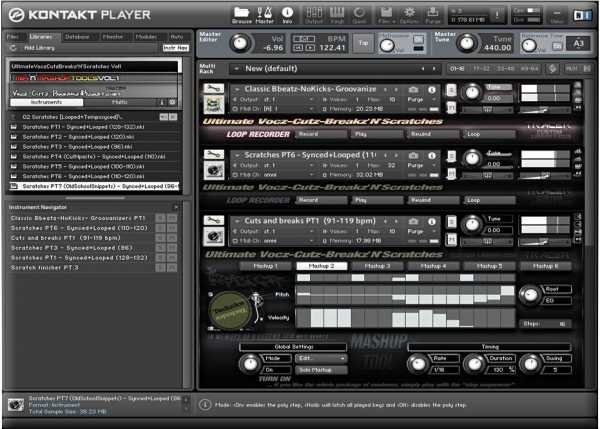Open the Classic Bbeatz instrument name dropdown
600x429 pixels.
[x=237, y=90]
